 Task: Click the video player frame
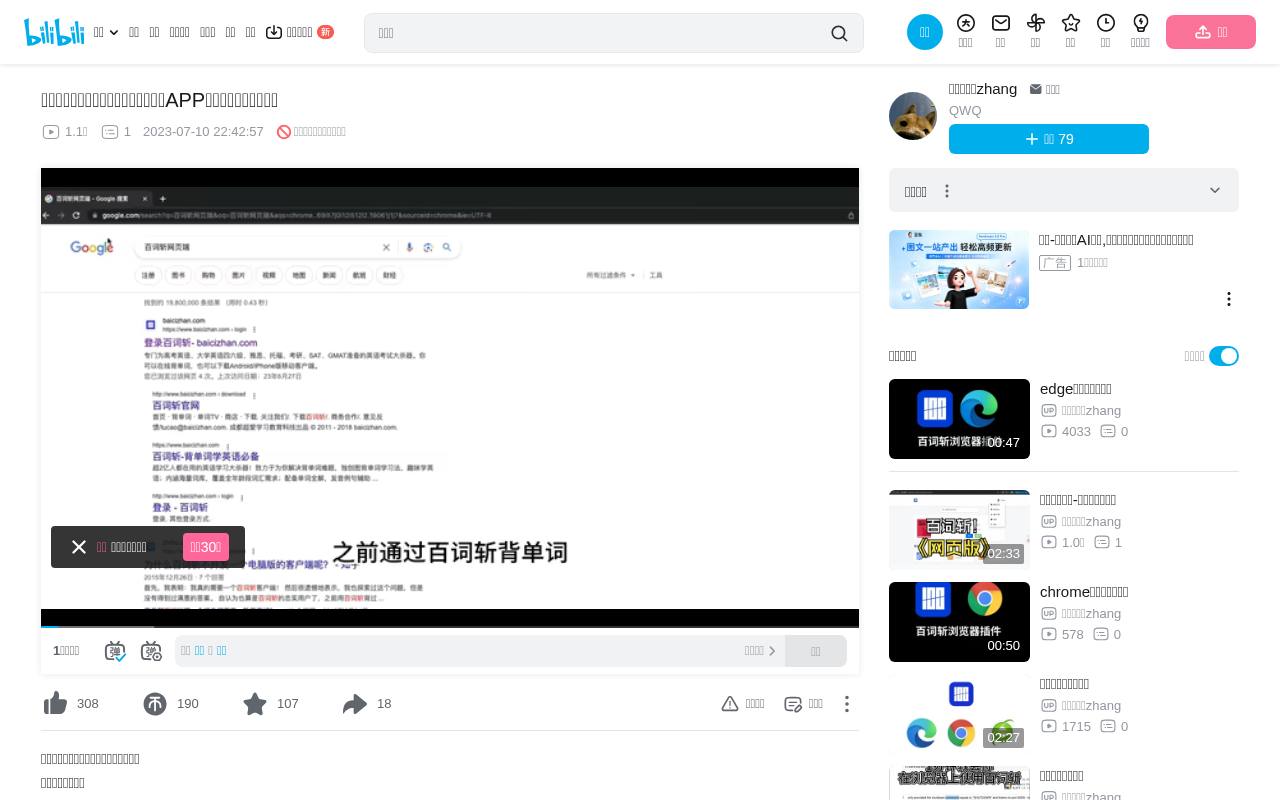[450, 398]
